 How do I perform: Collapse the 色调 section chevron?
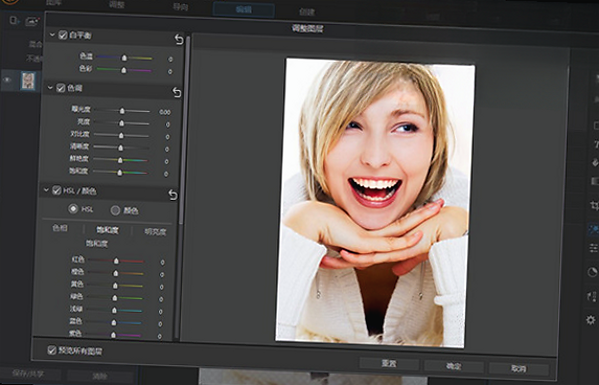click(x=50, y=87)
